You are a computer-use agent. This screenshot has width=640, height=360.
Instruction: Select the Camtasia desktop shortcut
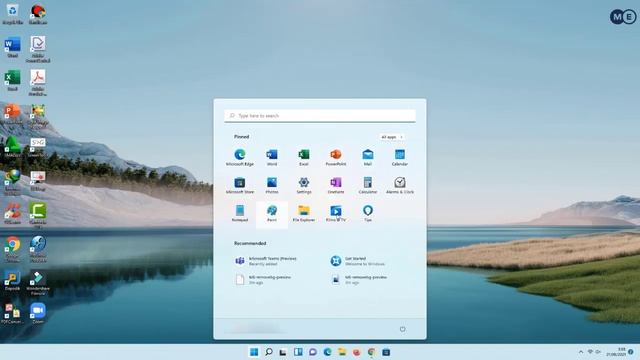pos(38,214)
